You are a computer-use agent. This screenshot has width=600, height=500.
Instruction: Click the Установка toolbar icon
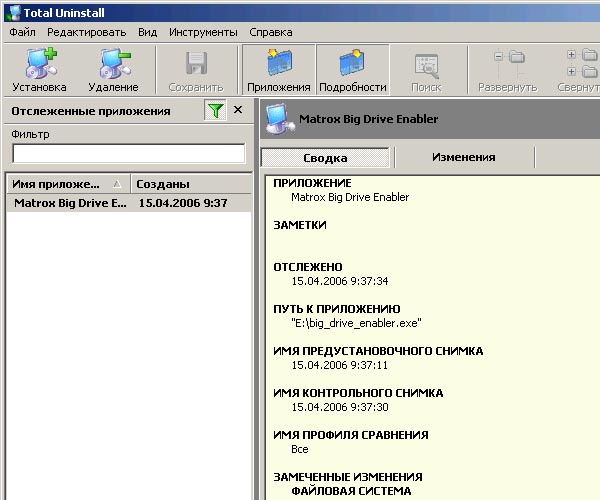pos(40,63)
